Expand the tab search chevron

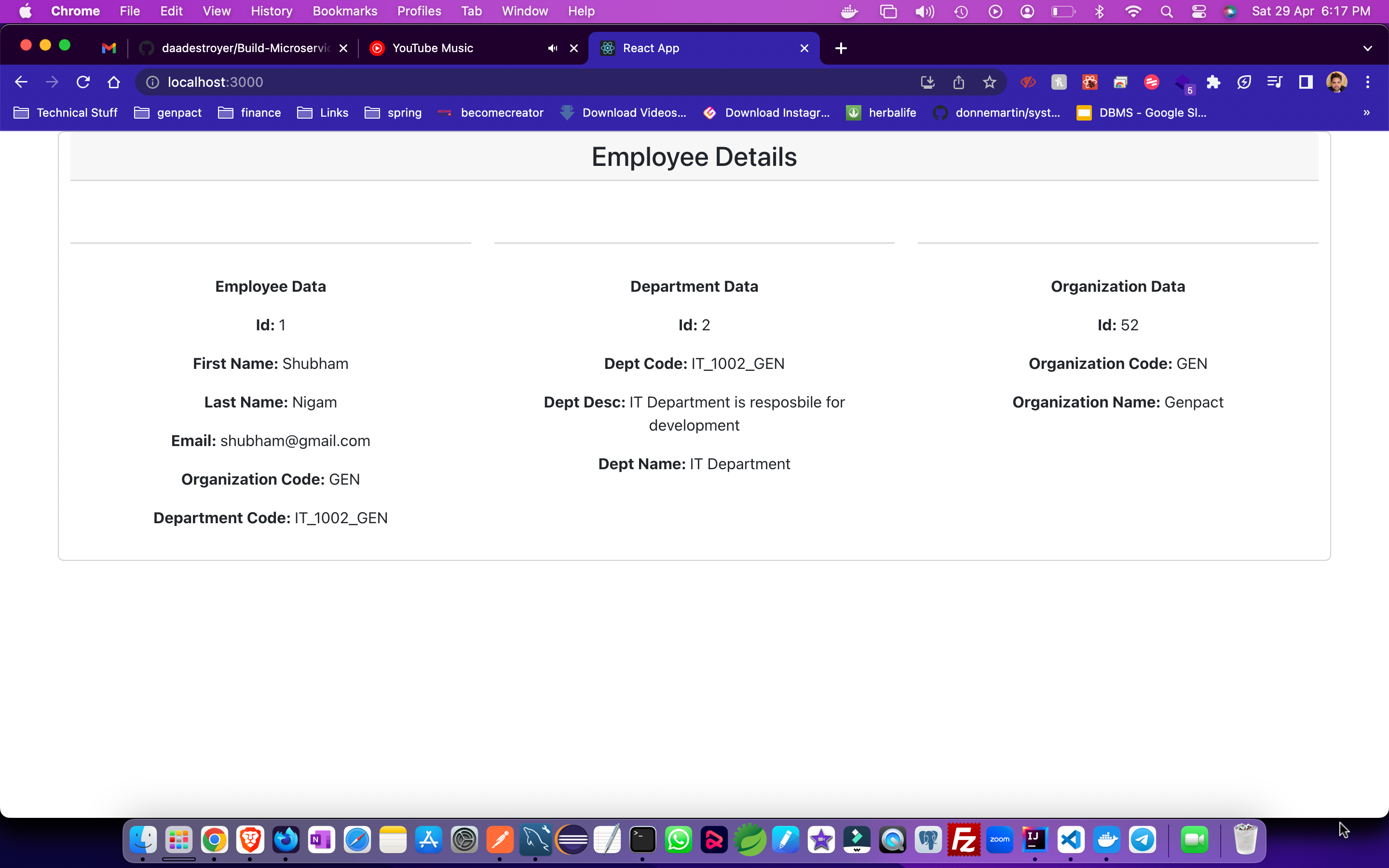click(1367, 48)
